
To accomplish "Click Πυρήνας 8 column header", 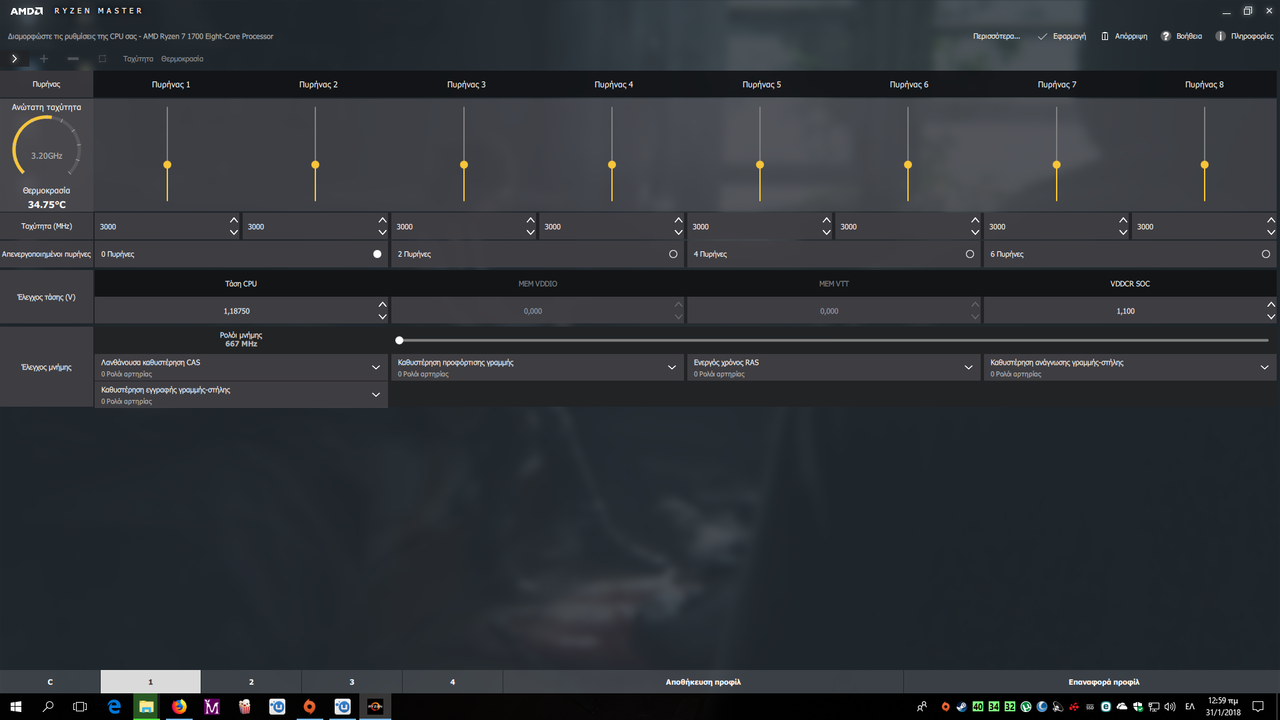I will [x=1204, y=85].
